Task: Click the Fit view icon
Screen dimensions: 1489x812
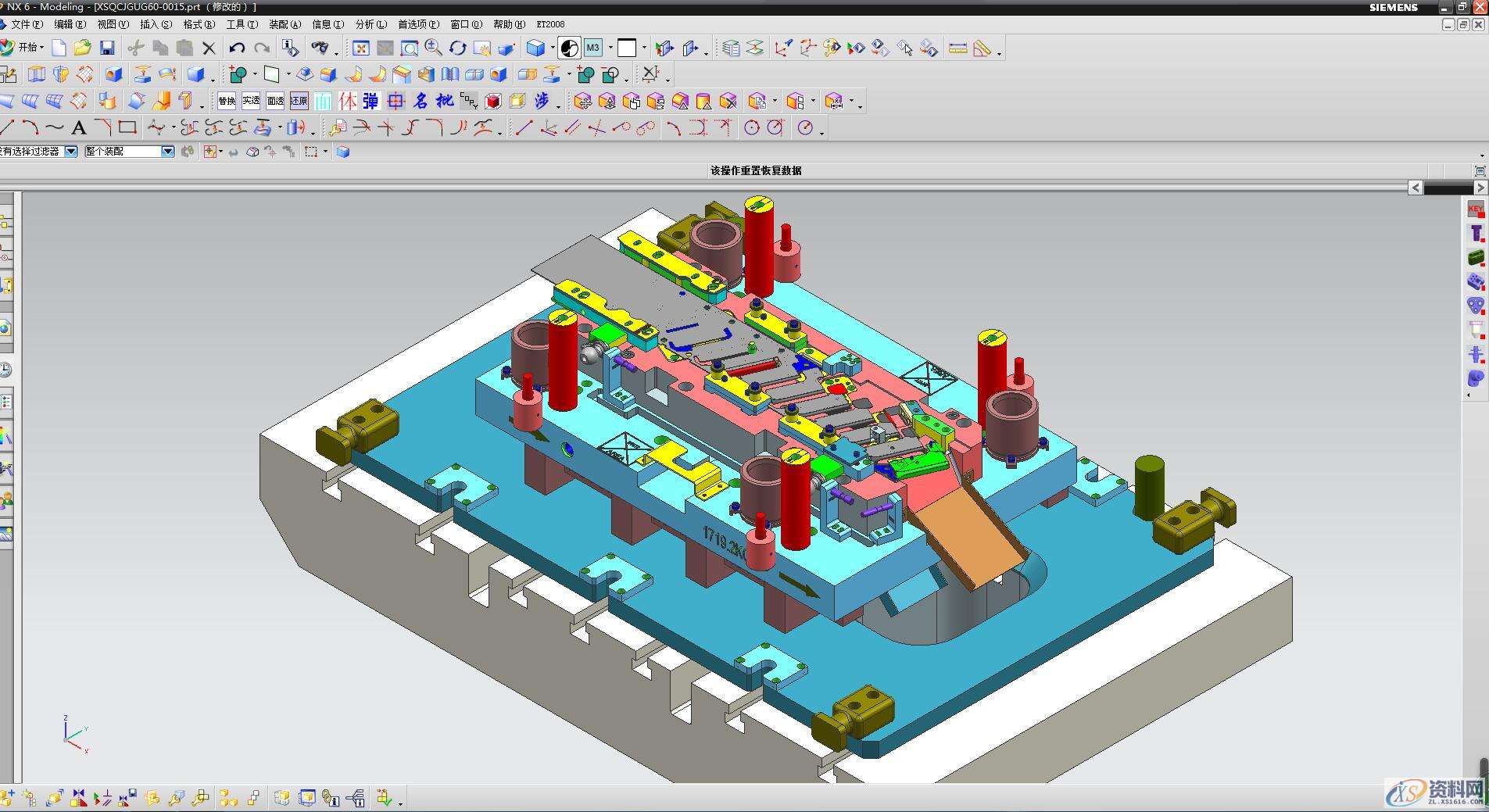Action: (360, 48)
